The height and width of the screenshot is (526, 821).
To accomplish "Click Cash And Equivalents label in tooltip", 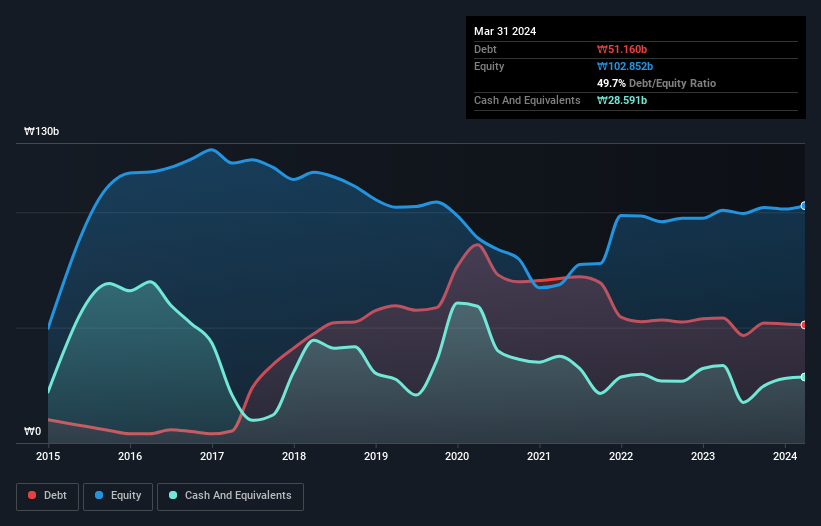I will (527, 100).
